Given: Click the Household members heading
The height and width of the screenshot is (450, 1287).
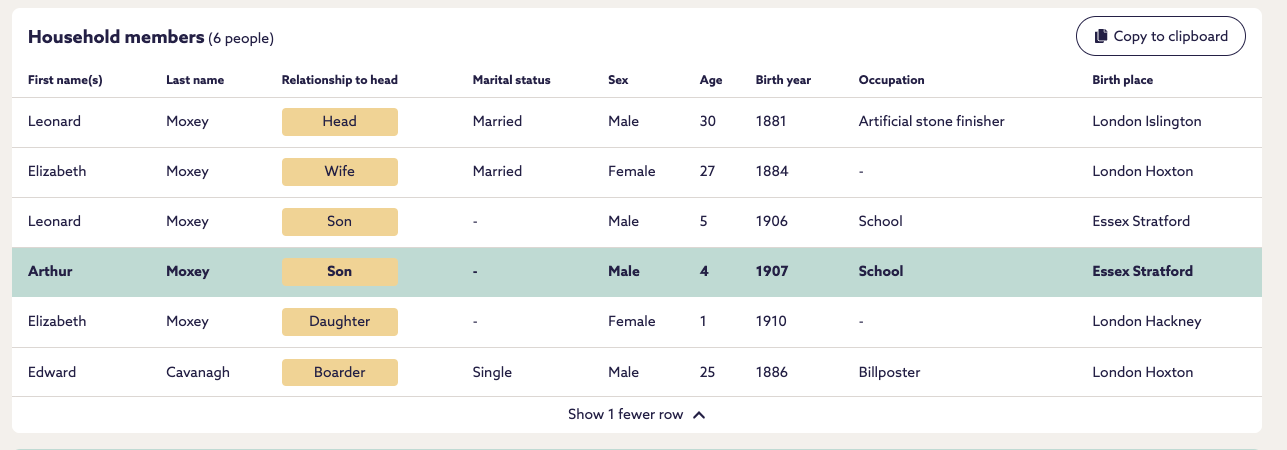Looking at the screenshot, I should click(x=115, y=37).
